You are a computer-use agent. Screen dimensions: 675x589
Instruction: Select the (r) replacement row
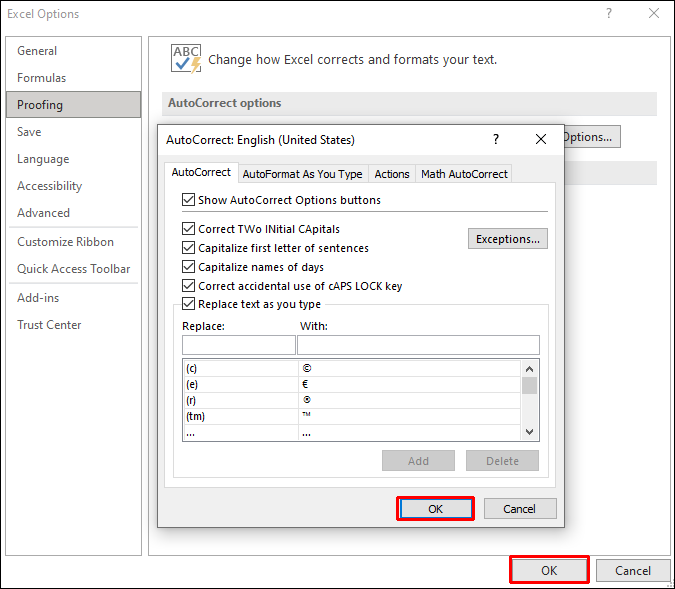(x=352, y=400)
